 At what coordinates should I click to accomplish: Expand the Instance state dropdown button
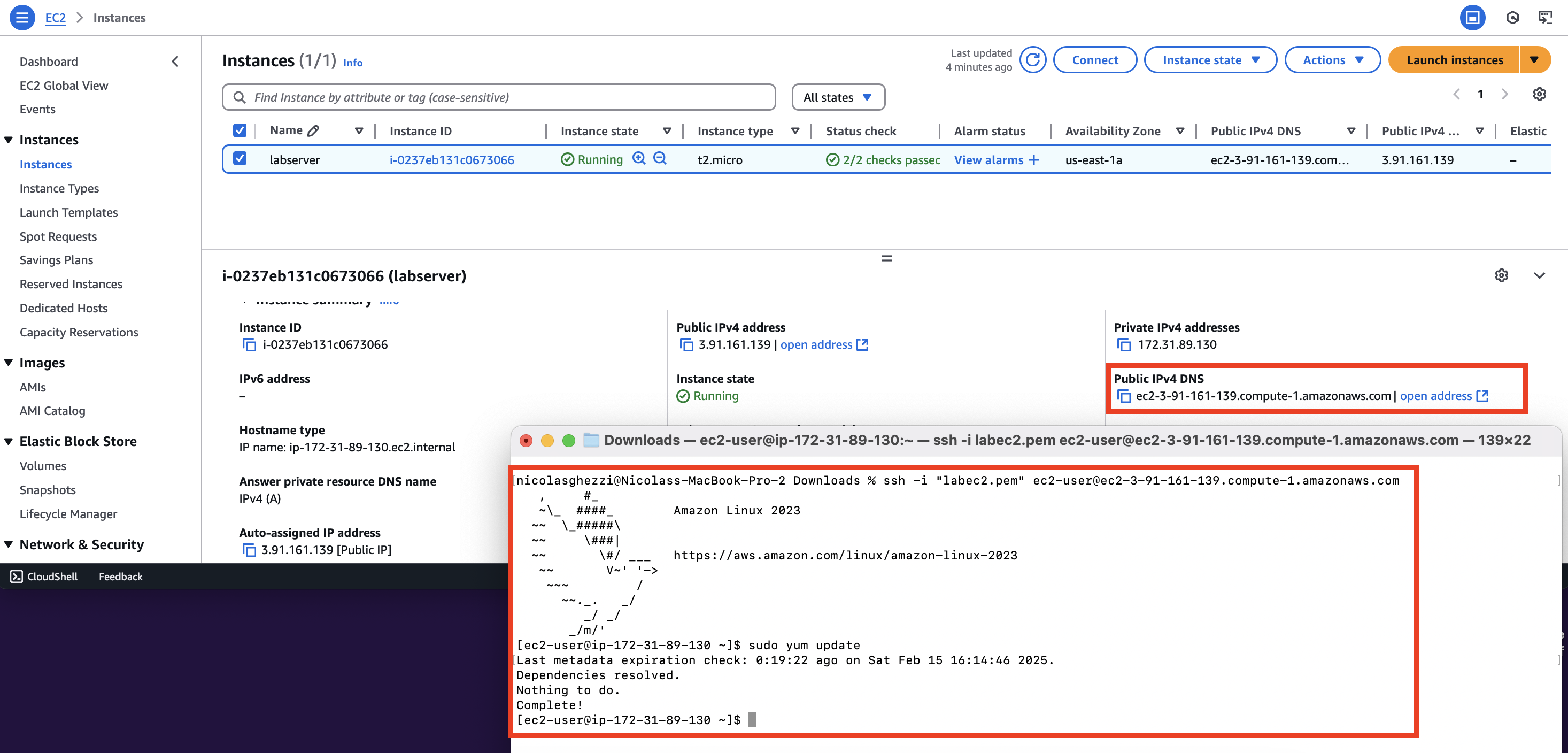click(x=1210, y=60)
